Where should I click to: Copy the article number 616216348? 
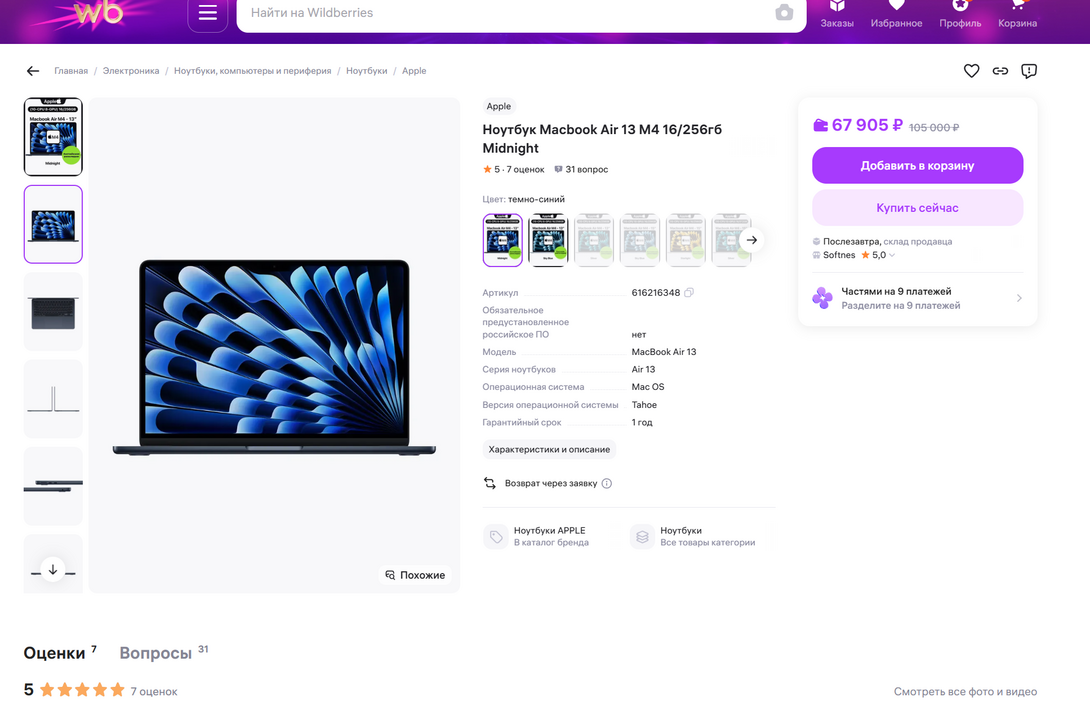(x=689, y=293)
